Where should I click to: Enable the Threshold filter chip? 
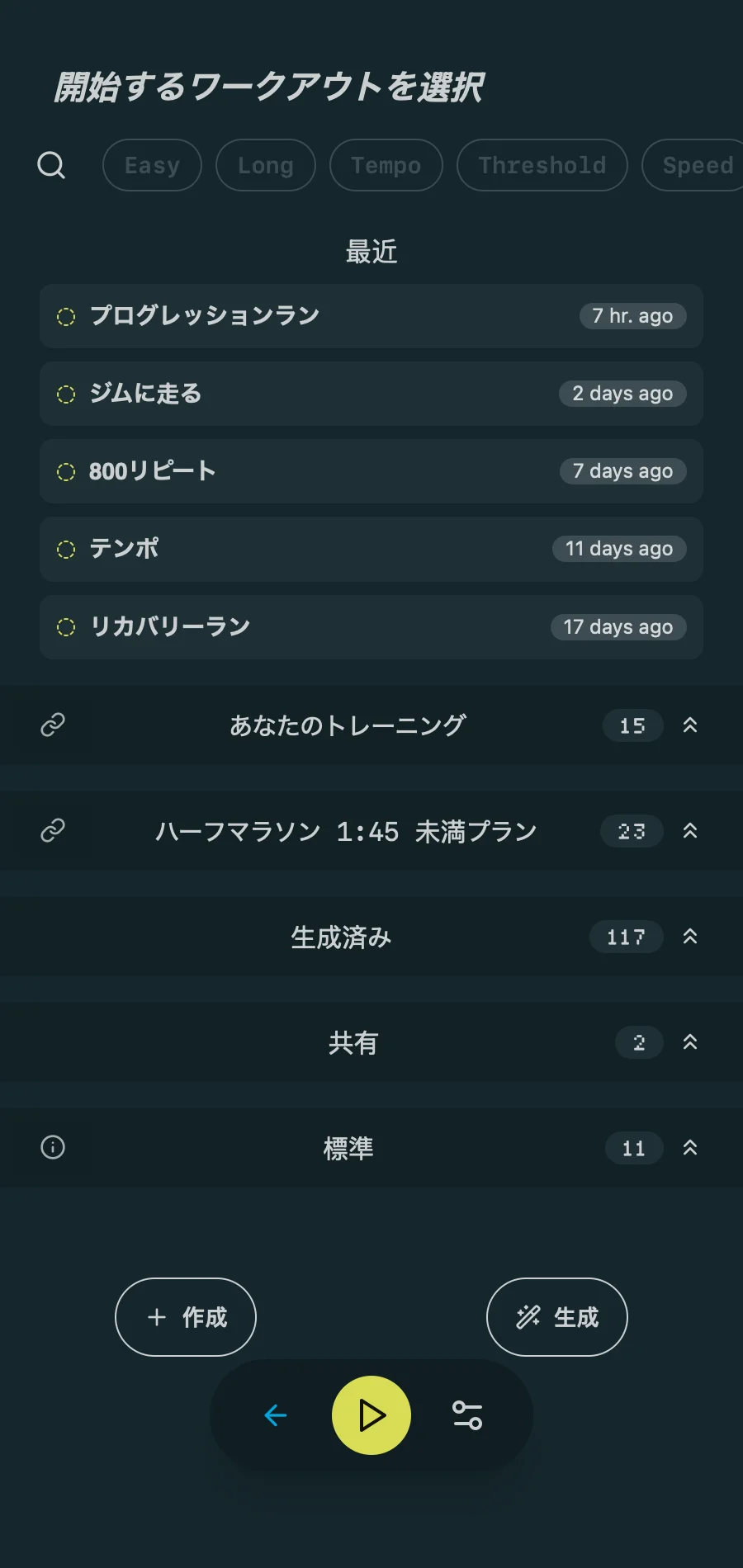542,165
